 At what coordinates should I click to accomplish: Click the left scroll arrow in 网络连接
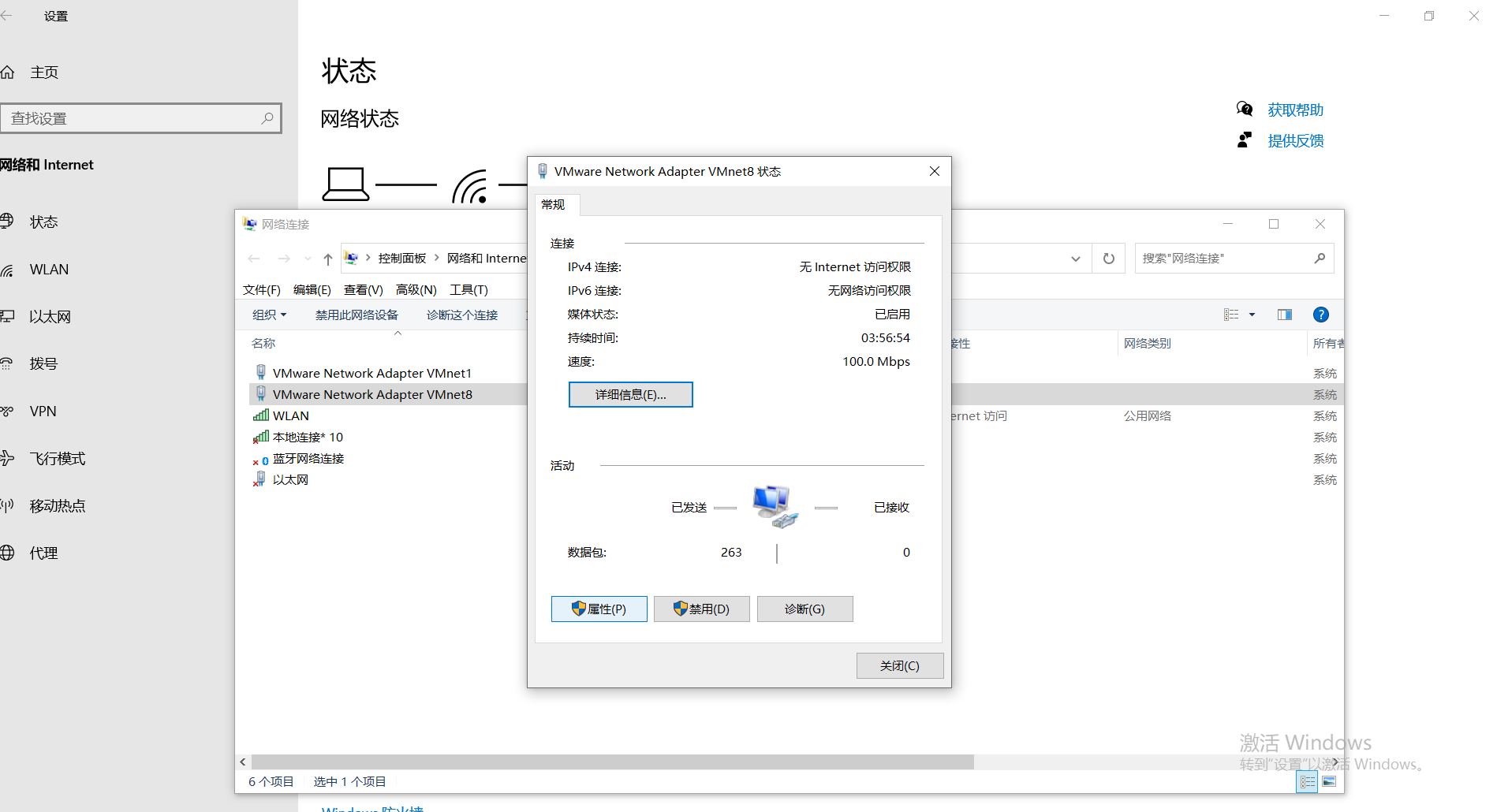click(x=243, y=762)
